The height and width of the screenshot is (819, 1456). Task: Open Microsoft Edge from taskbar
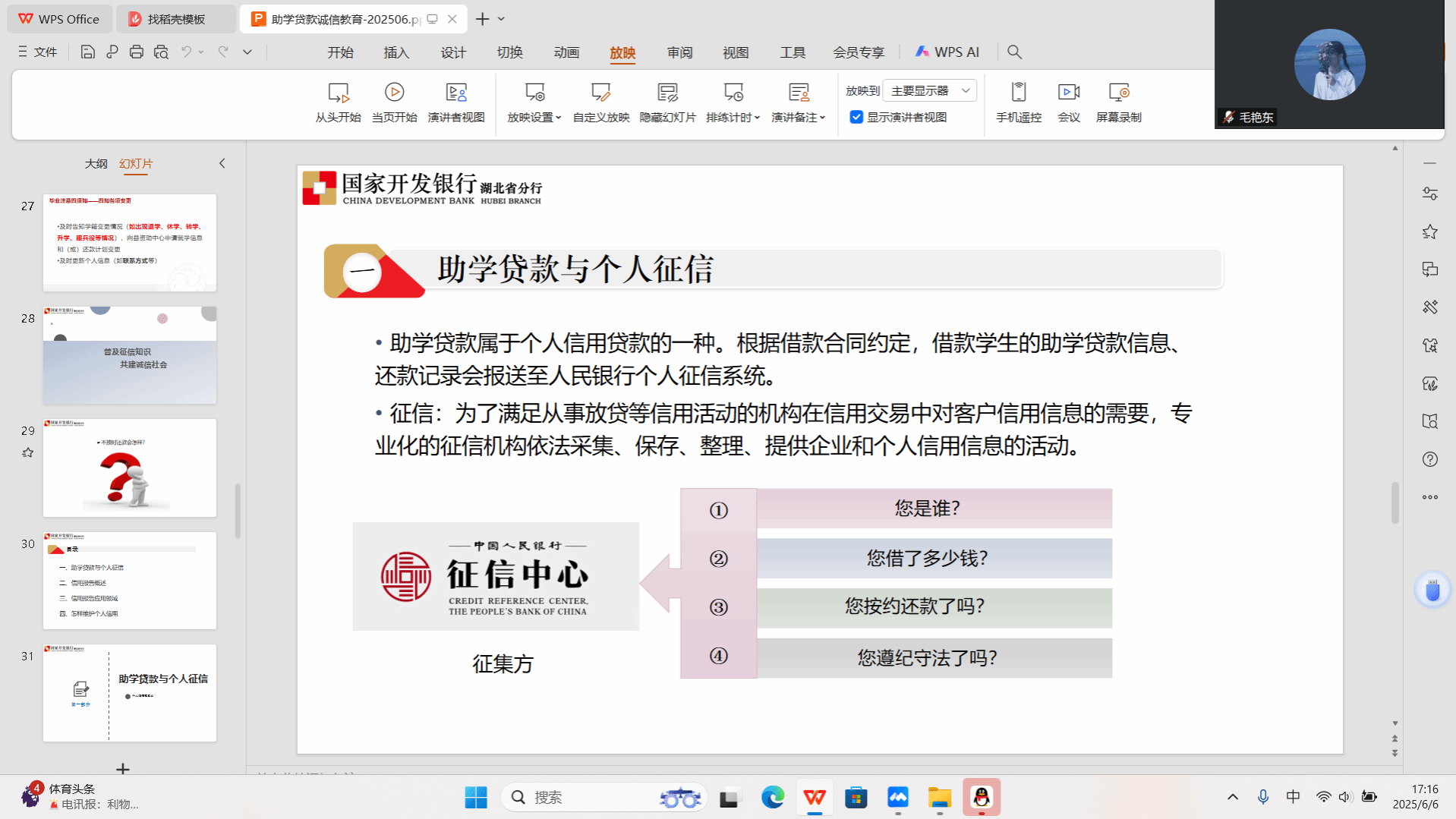(x=772, y=797)
